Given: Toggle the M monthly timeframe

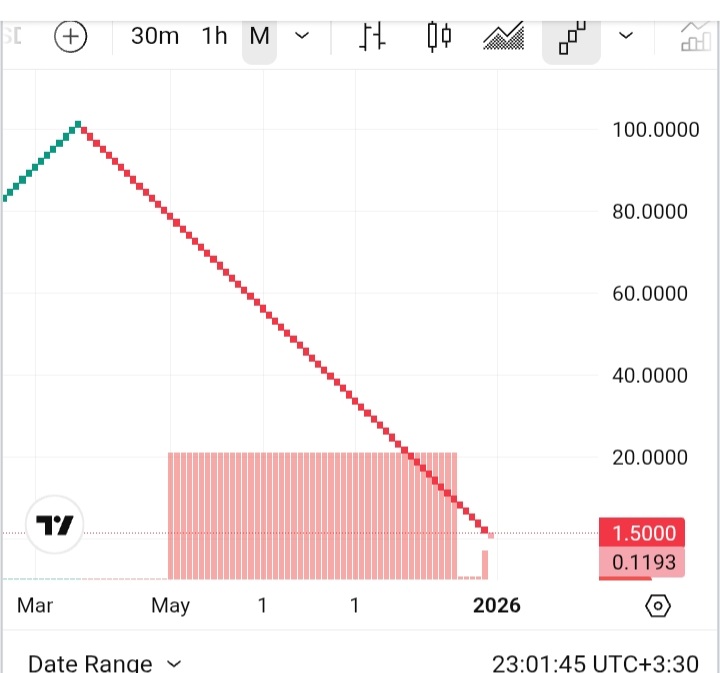Looking at the screenshot, I should click(260, 36).
